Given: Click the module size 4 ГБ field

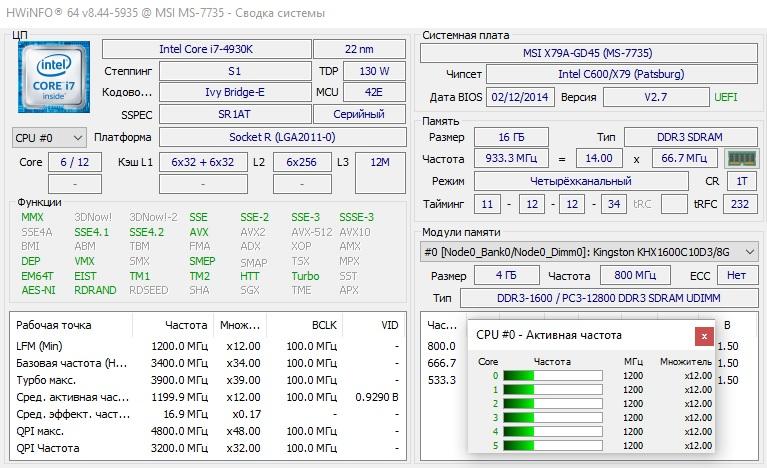Looking at the screenshot, I should click(x=506, y=275).
